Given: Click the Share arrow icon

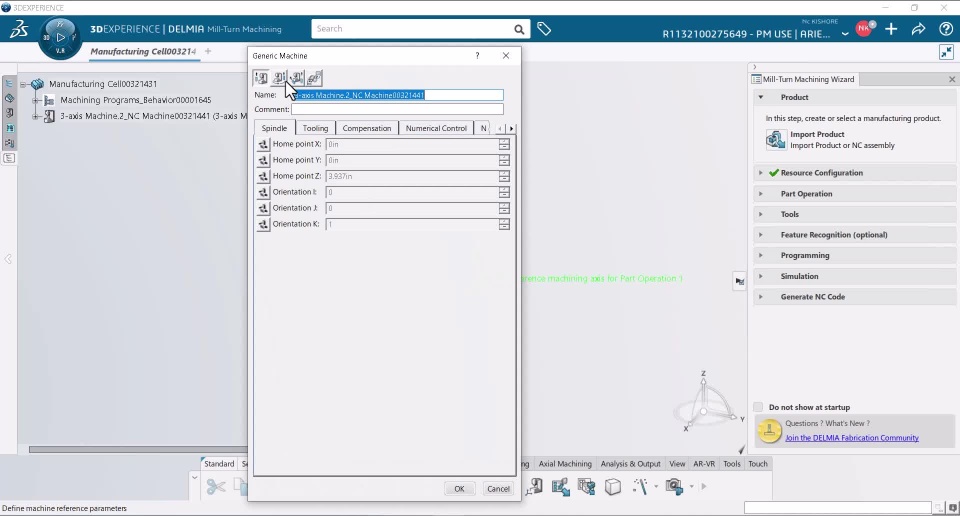Looking at the screenshot, I should click(918, 29).
